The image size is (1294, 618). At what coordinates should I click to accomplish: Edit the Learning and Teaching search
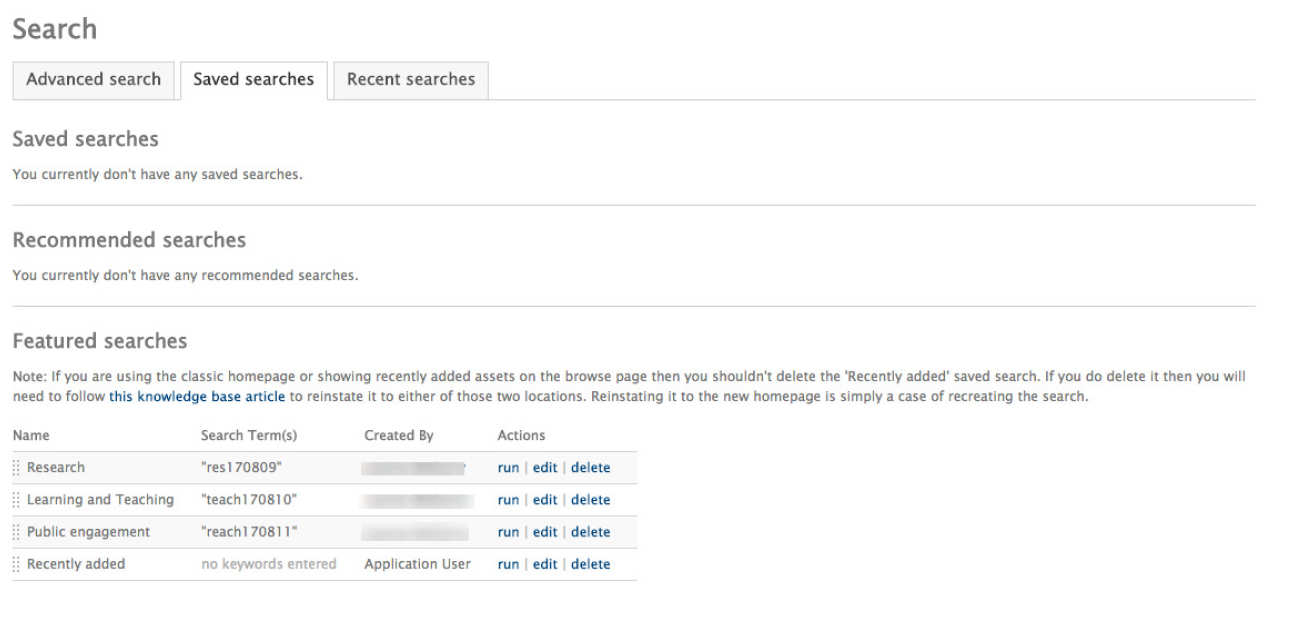[x=545, y=500]
